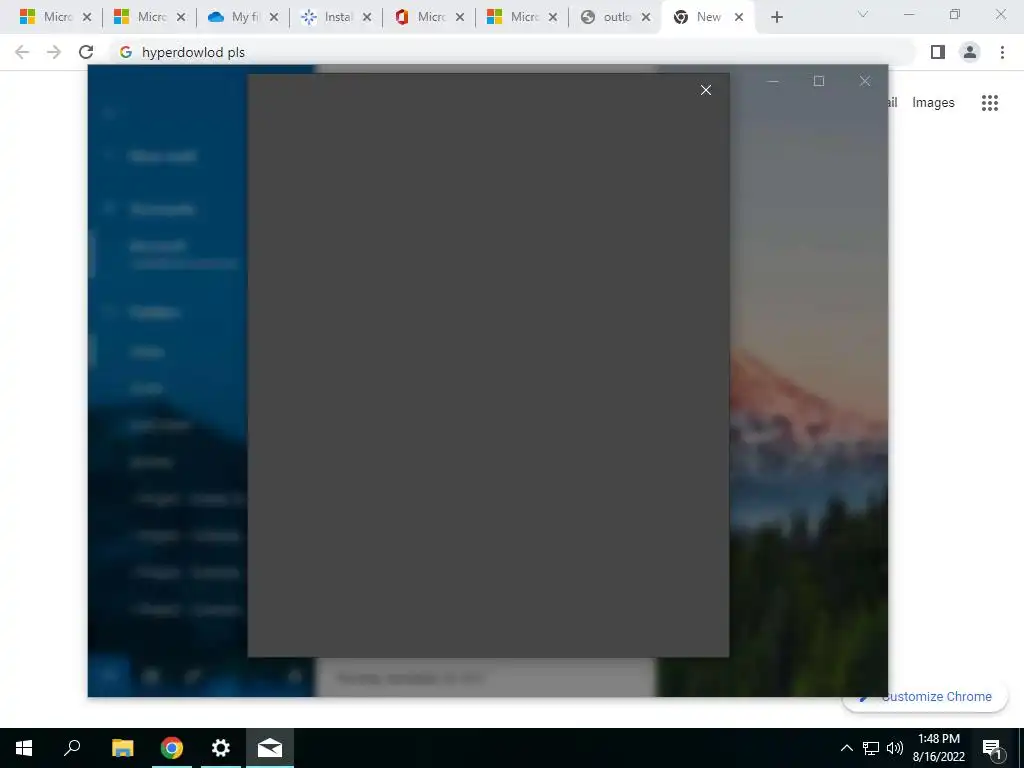The width and height of the screenshot is (1024, 768).
Task: Close the Mail app window
Action: 865,82
